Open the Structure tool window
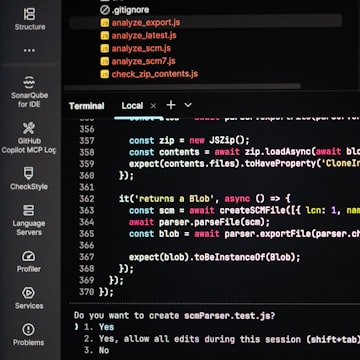This screenshot has width=360, height=360. click(29, 19)
